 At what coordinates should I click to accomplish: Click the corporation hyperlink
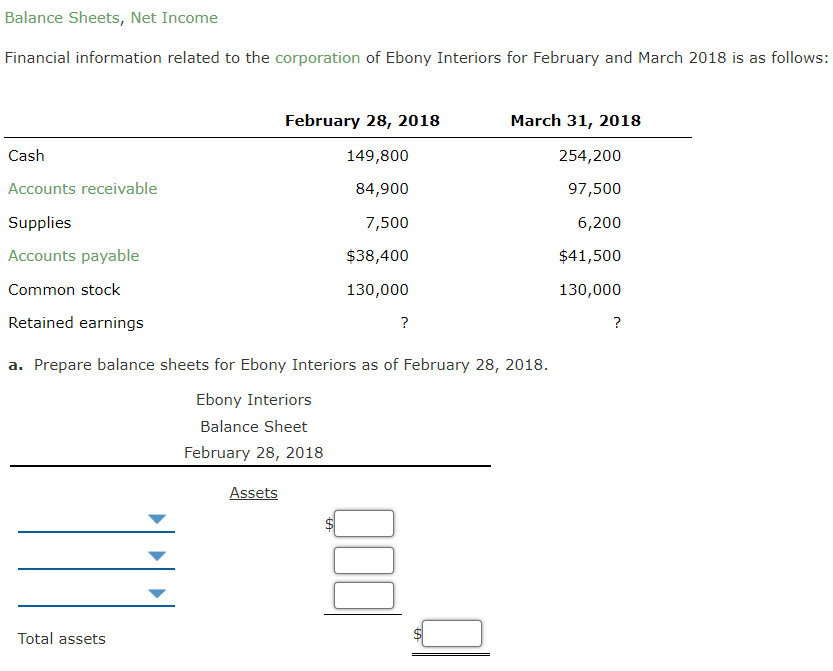tap(317, 57)
